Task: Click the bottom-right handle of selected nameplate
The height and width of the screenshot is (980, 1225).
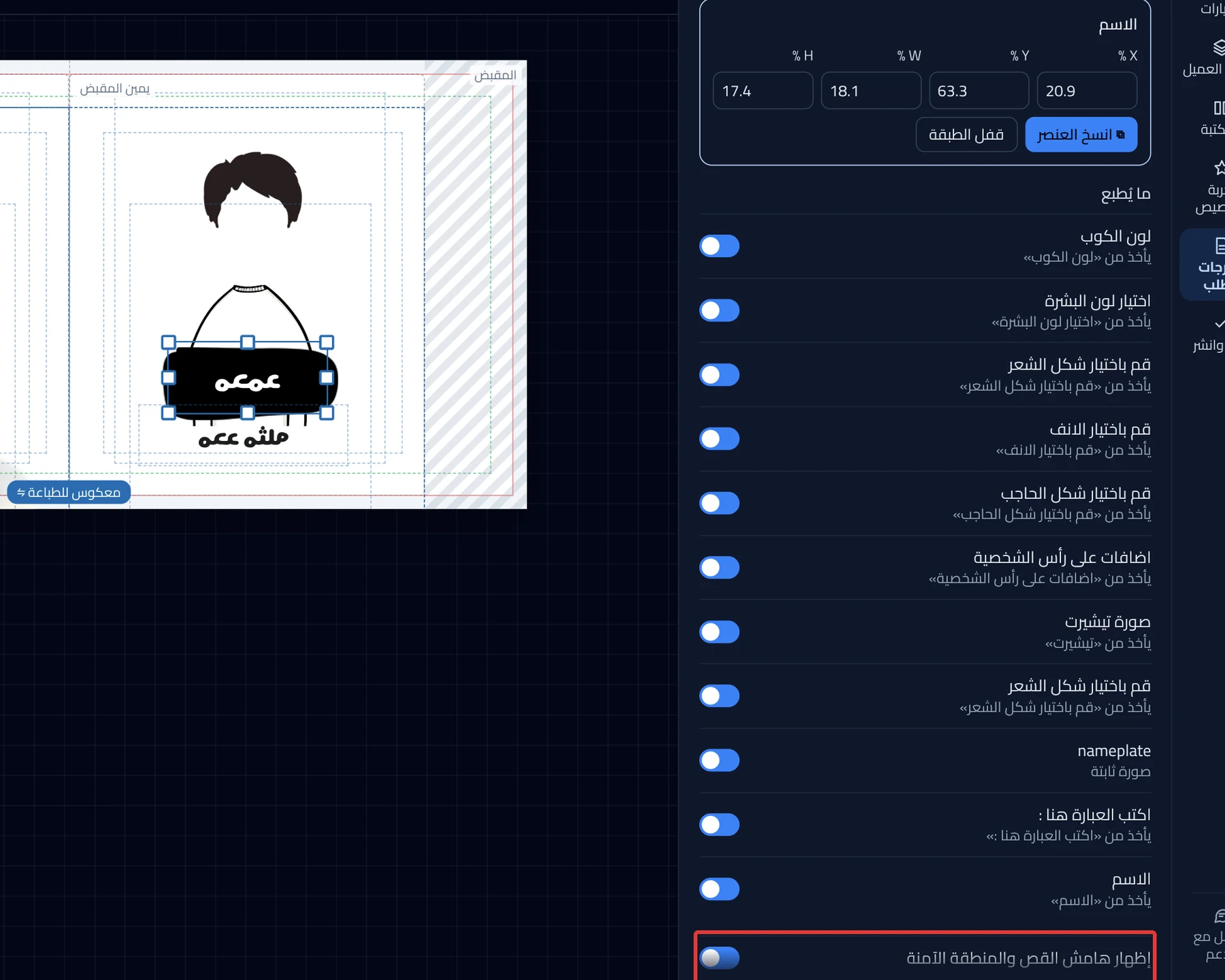Action: point(327,412)
